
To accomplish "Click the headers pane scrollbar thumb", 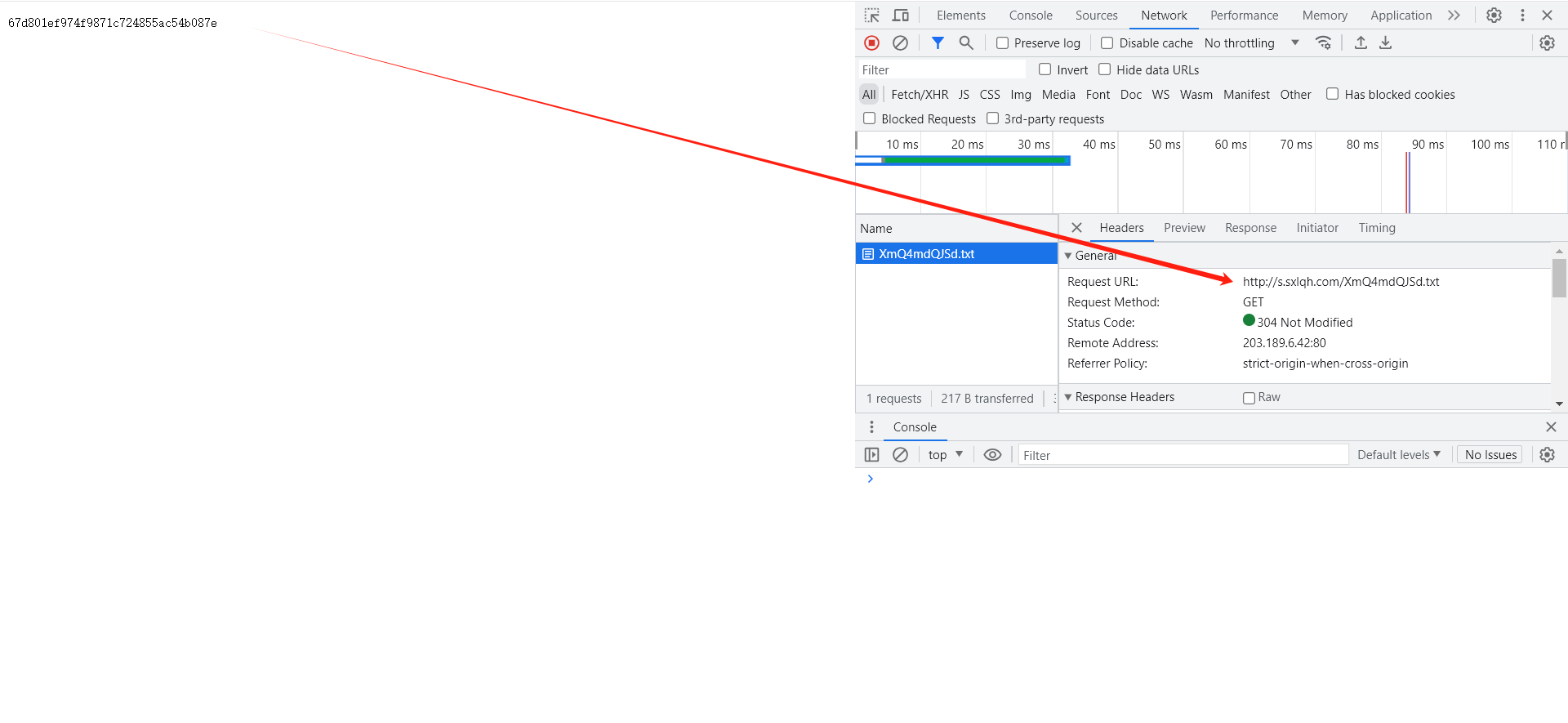I will [1559, 279].
